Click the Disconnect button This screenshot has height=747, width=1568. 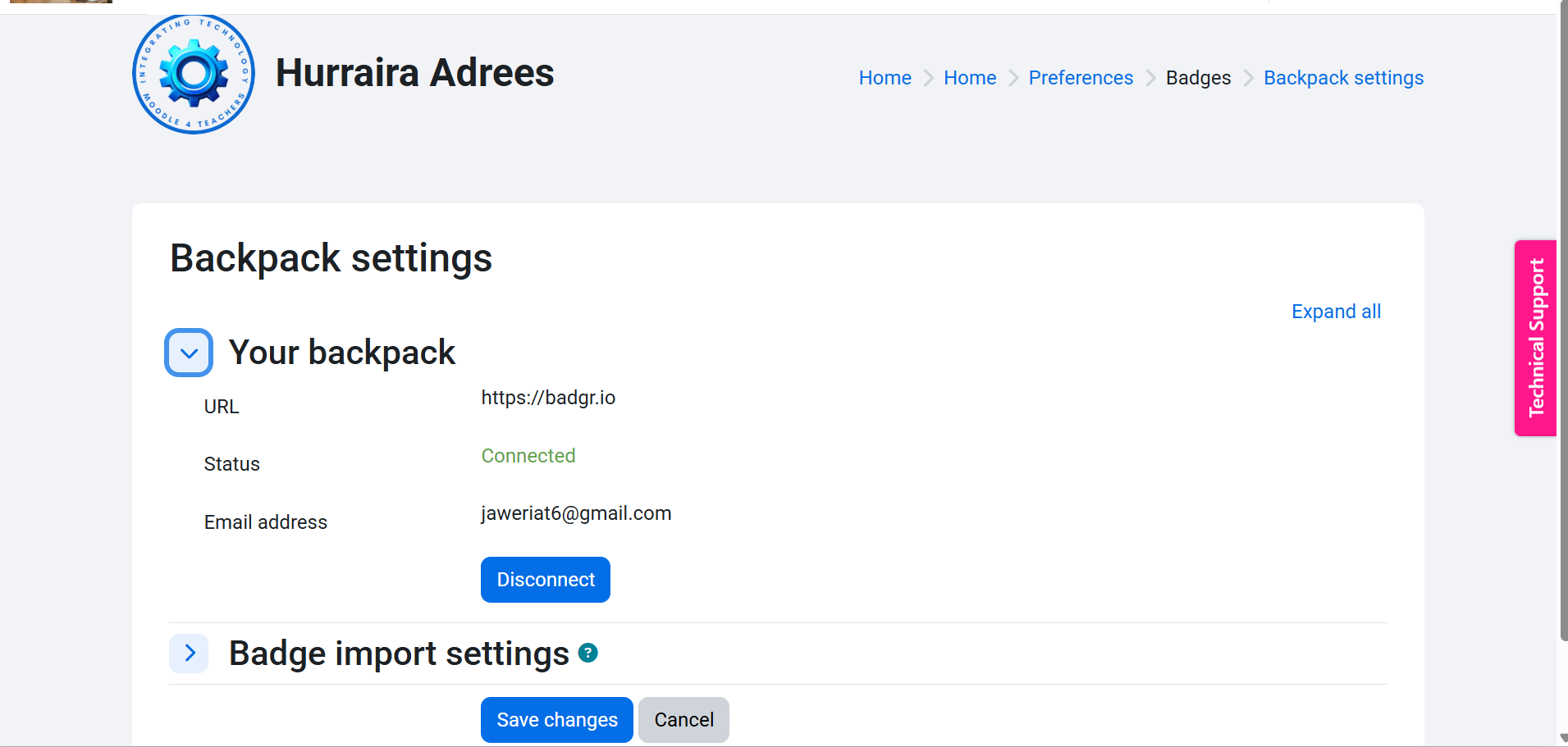[x=546, y=580]
